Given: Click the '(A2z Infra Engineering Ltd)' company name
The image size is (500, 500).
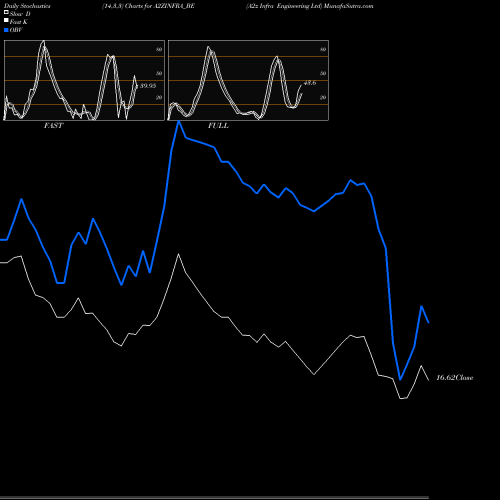Looking at the screenshot, I should coord(284,6).
